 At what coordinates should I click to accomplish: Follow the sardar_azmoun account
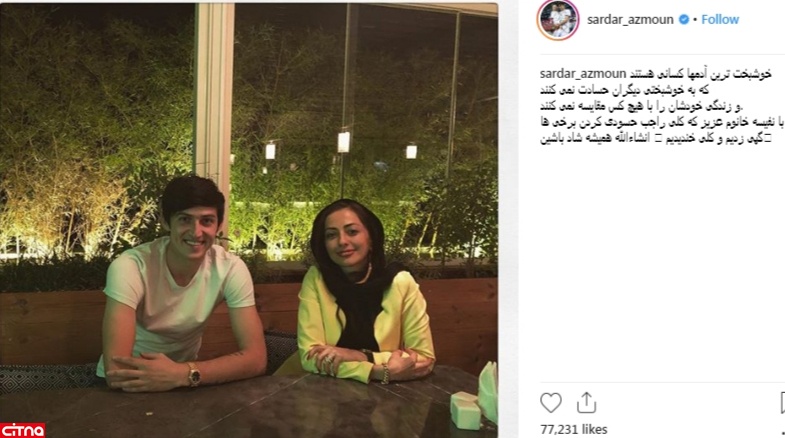(x=720, y=20)
